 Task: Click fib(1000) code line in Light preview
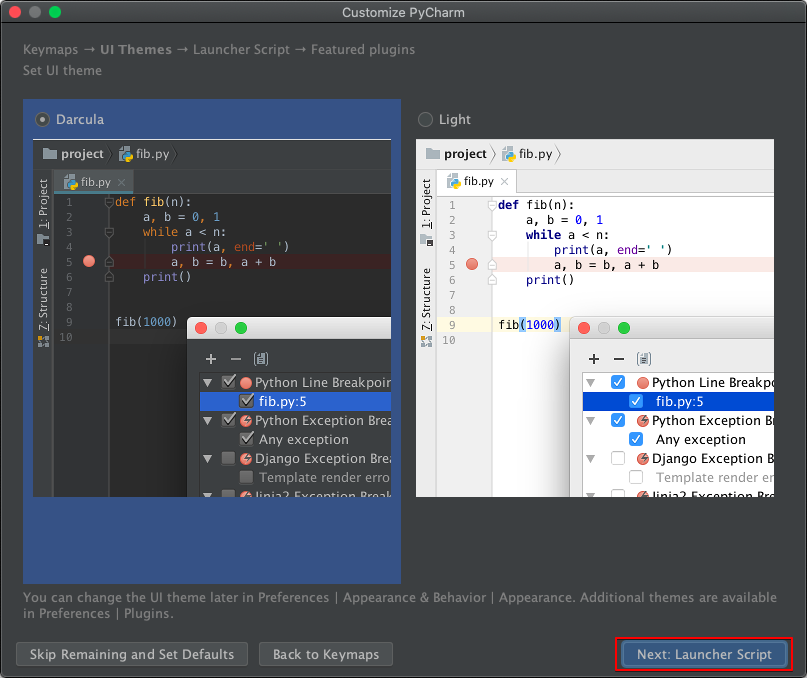pyautogui.click(x=529, y=325)
